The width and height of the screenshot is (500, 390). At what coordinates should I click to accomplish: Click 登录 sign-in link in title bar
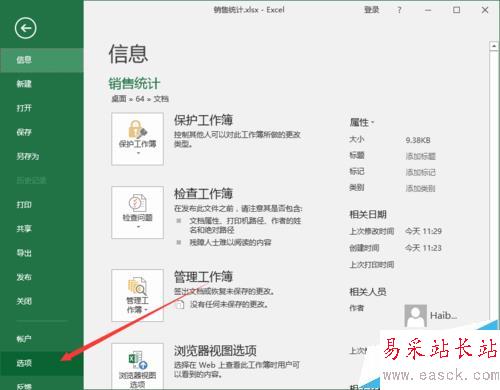pos(371,10)
